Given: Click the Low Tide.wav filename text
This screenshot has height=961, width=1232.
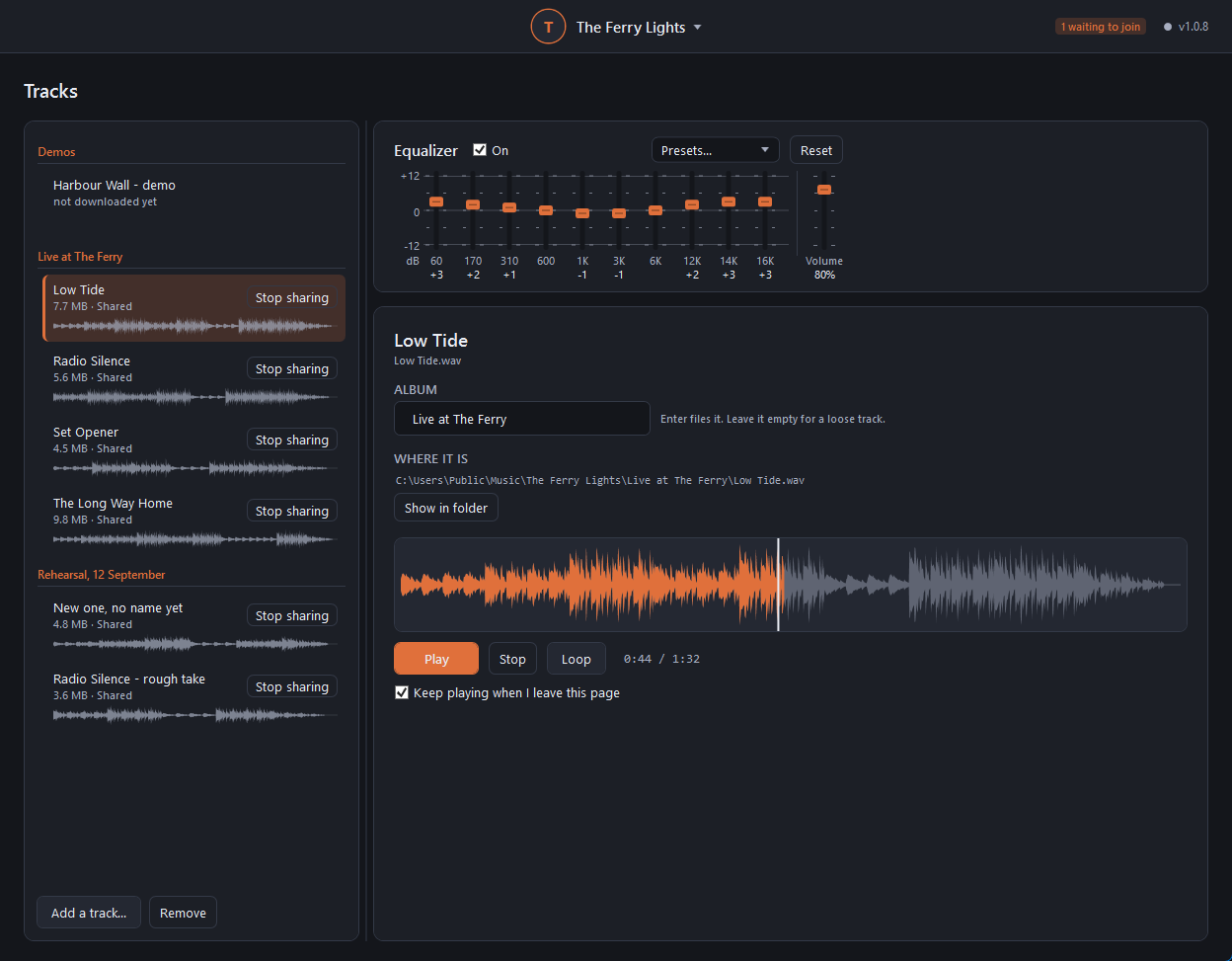Looking at the screenshot, I should pyautogui.click(x=427, y=360).
